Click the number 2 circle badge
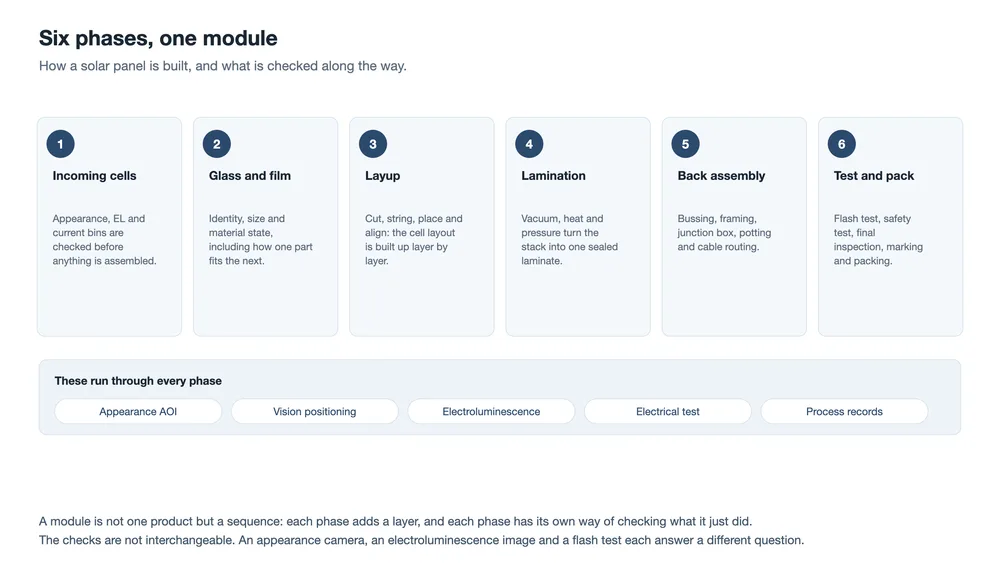The width and height of the screenshot is (1000, 563). (x=217, y=144)
